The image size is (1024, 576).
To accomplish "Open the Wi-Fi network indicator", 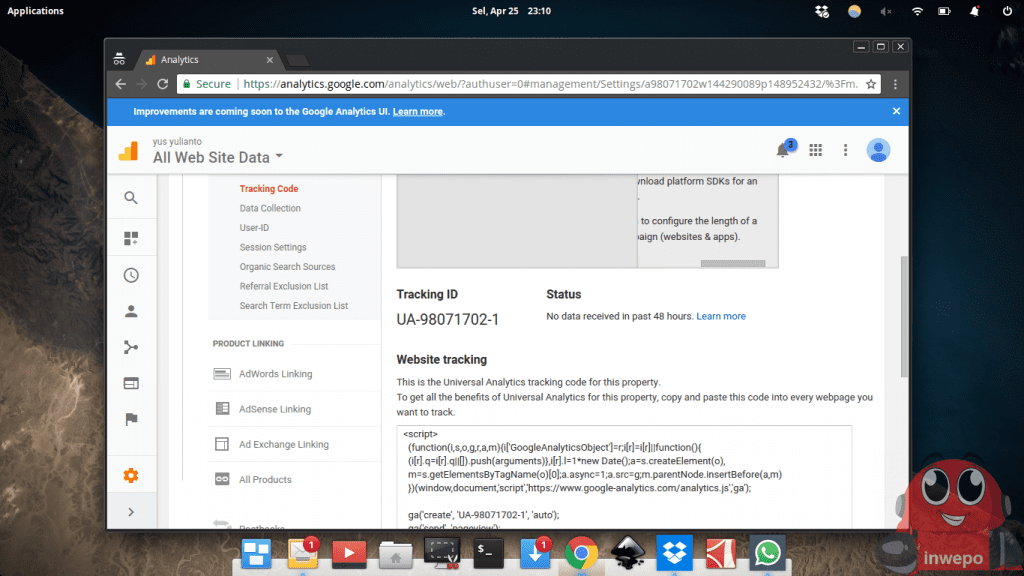I will coord(917,11).
